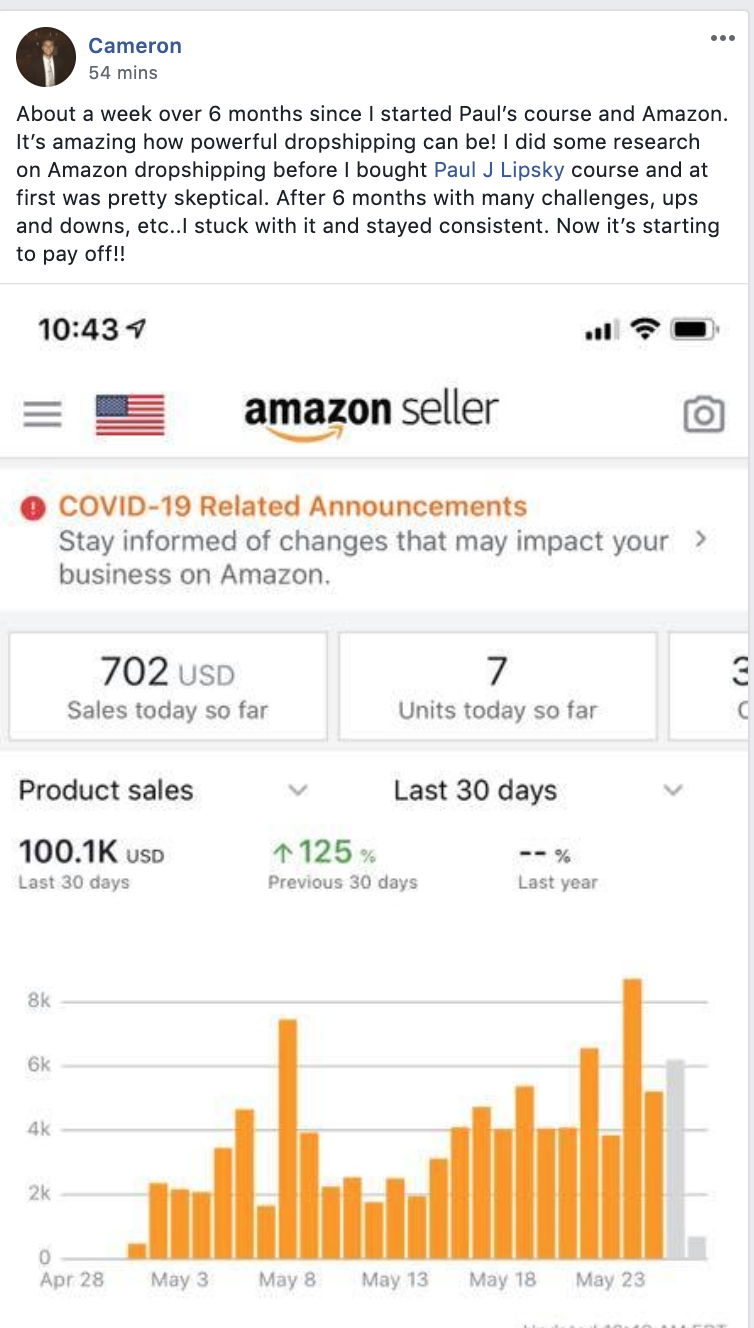Select the Sales today so far card
Screen dimensions: 754x1328
click(x=168, y=686)
